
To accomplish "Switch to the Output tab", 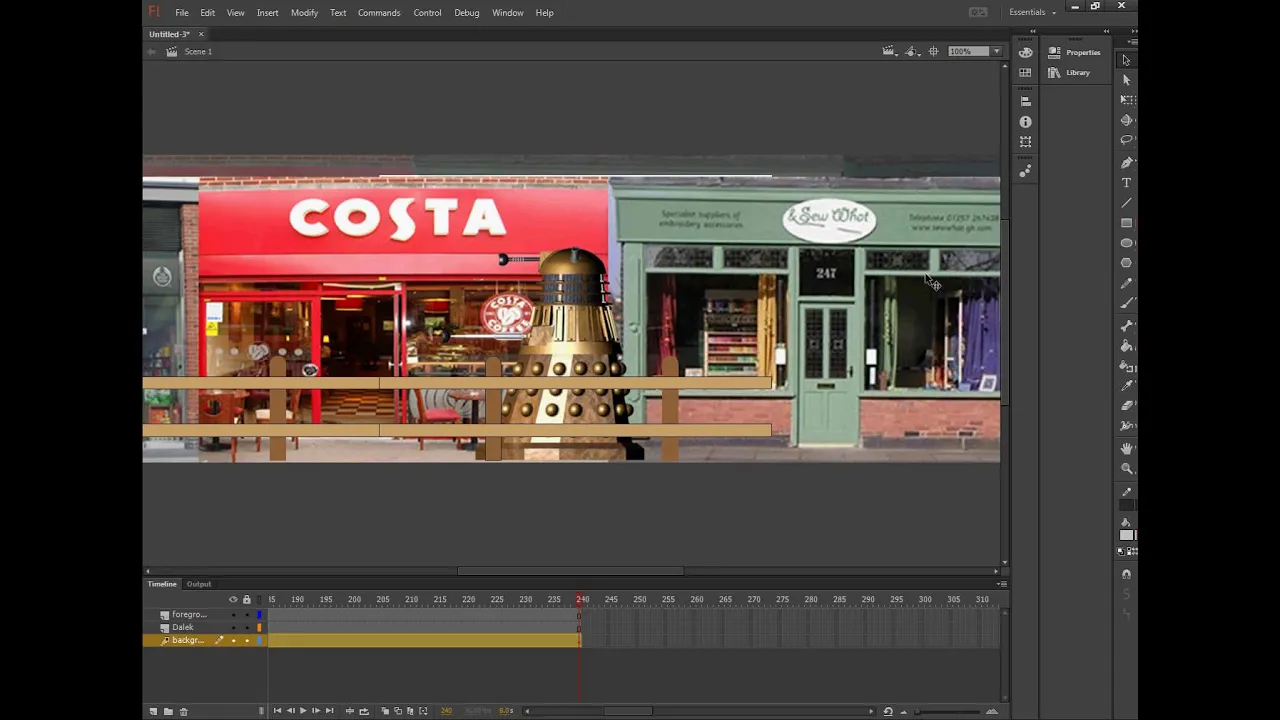I will pos(199,584).
